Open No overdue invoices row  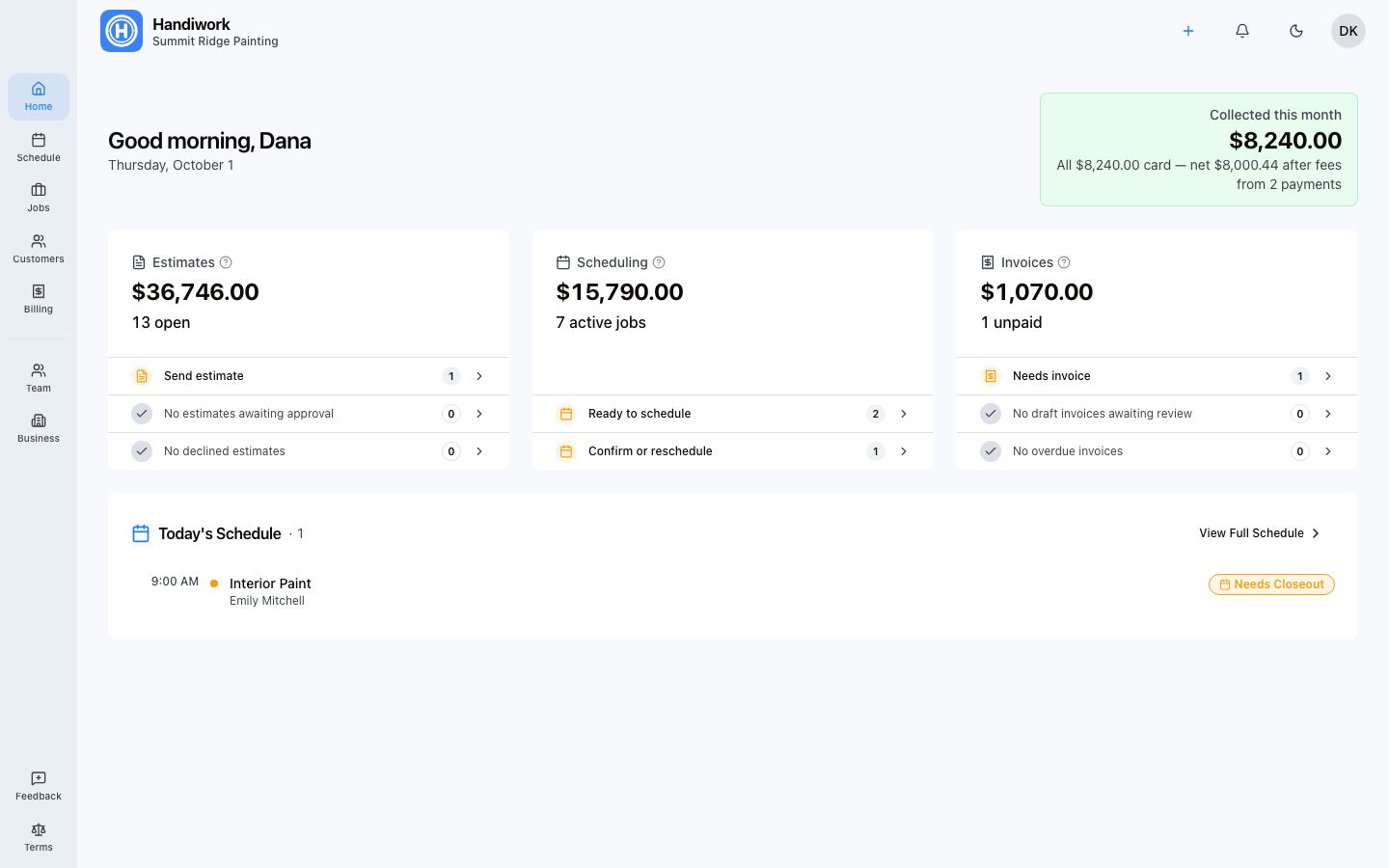1157,451
